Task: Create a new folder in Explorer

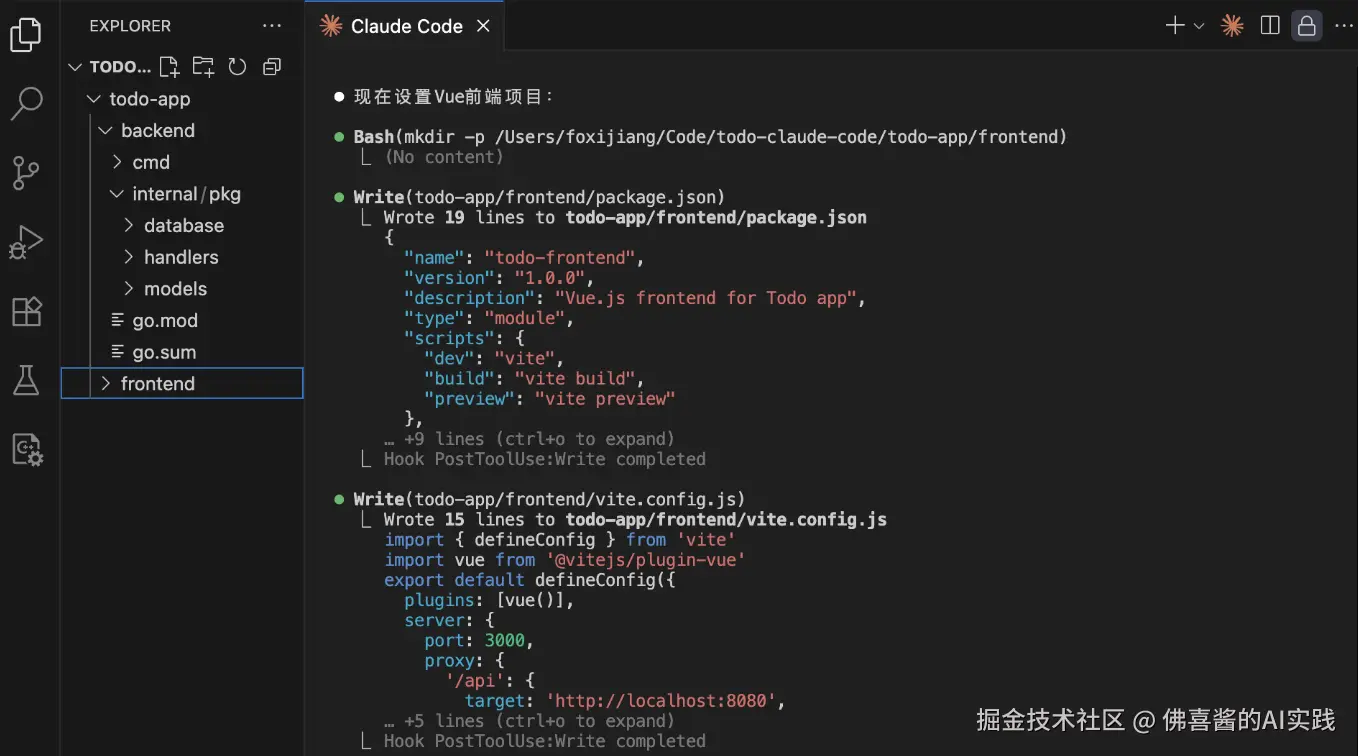Action: tap(203, 67)
